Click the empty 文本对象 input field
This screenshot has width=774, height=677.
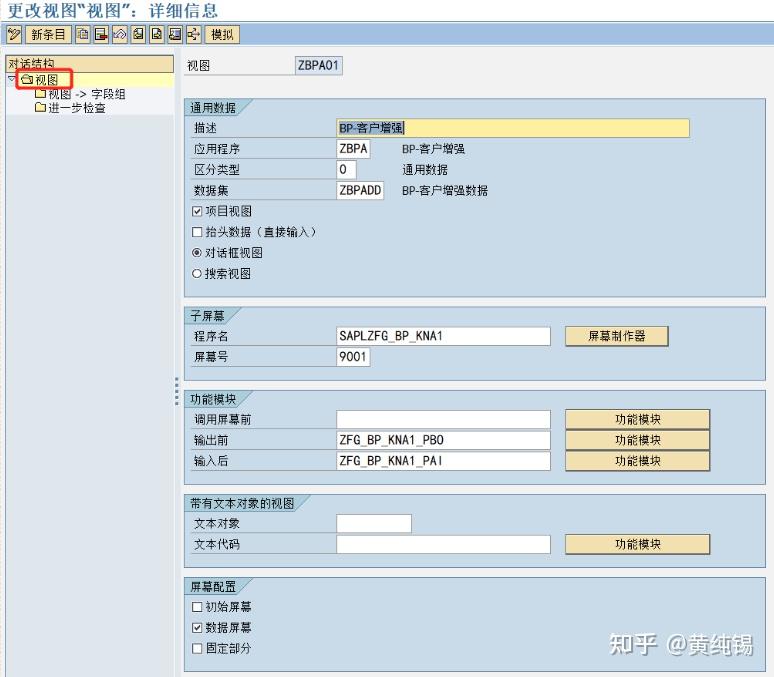[x=374, y=523]
